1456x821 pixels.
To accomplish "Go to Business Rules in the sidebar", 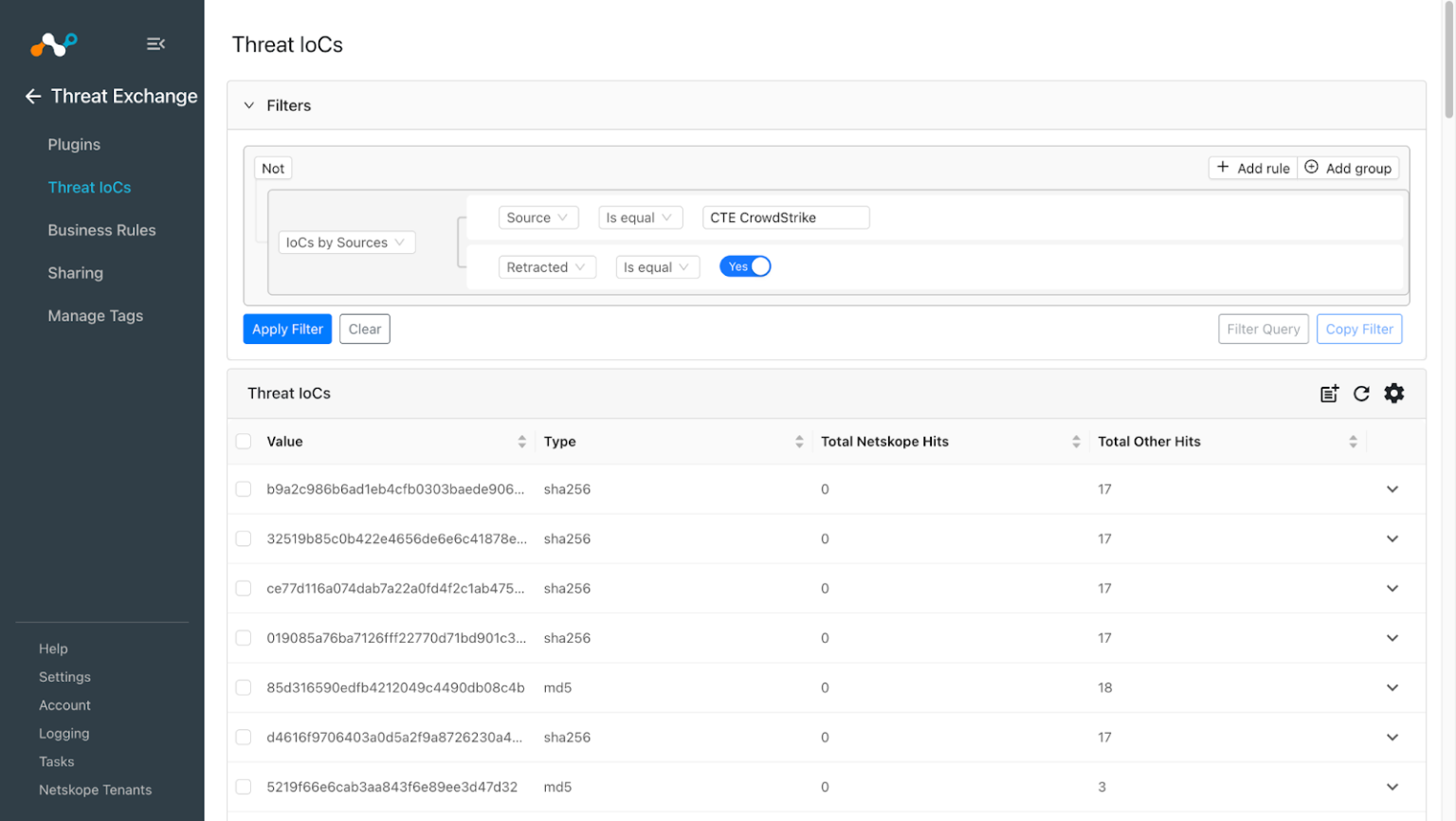I will pos(102,229).
